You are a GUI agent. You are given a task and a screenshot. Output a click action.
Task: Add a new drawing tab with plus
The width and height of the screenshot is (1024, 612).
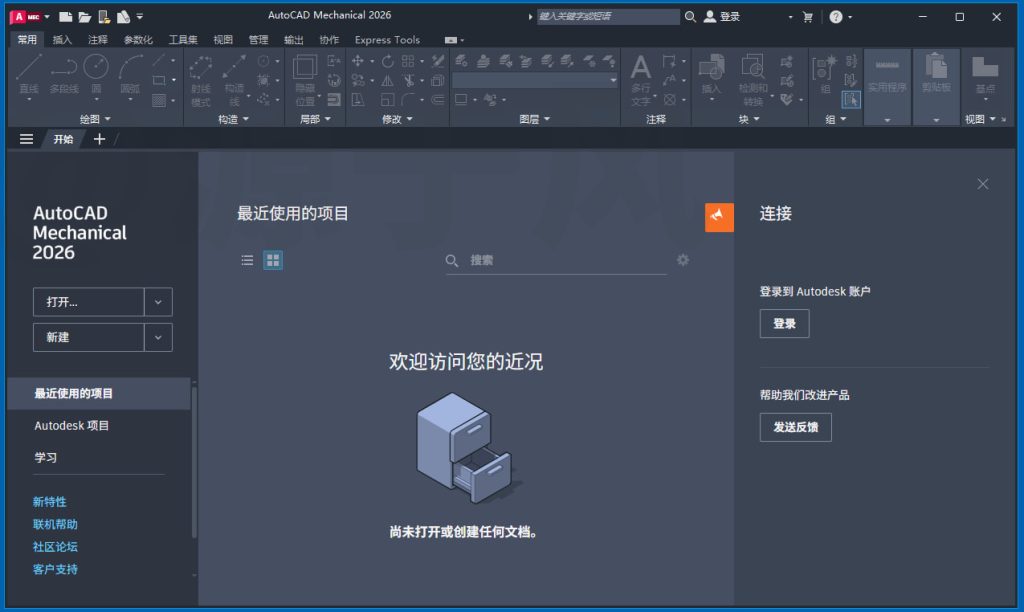click(99, 139)
